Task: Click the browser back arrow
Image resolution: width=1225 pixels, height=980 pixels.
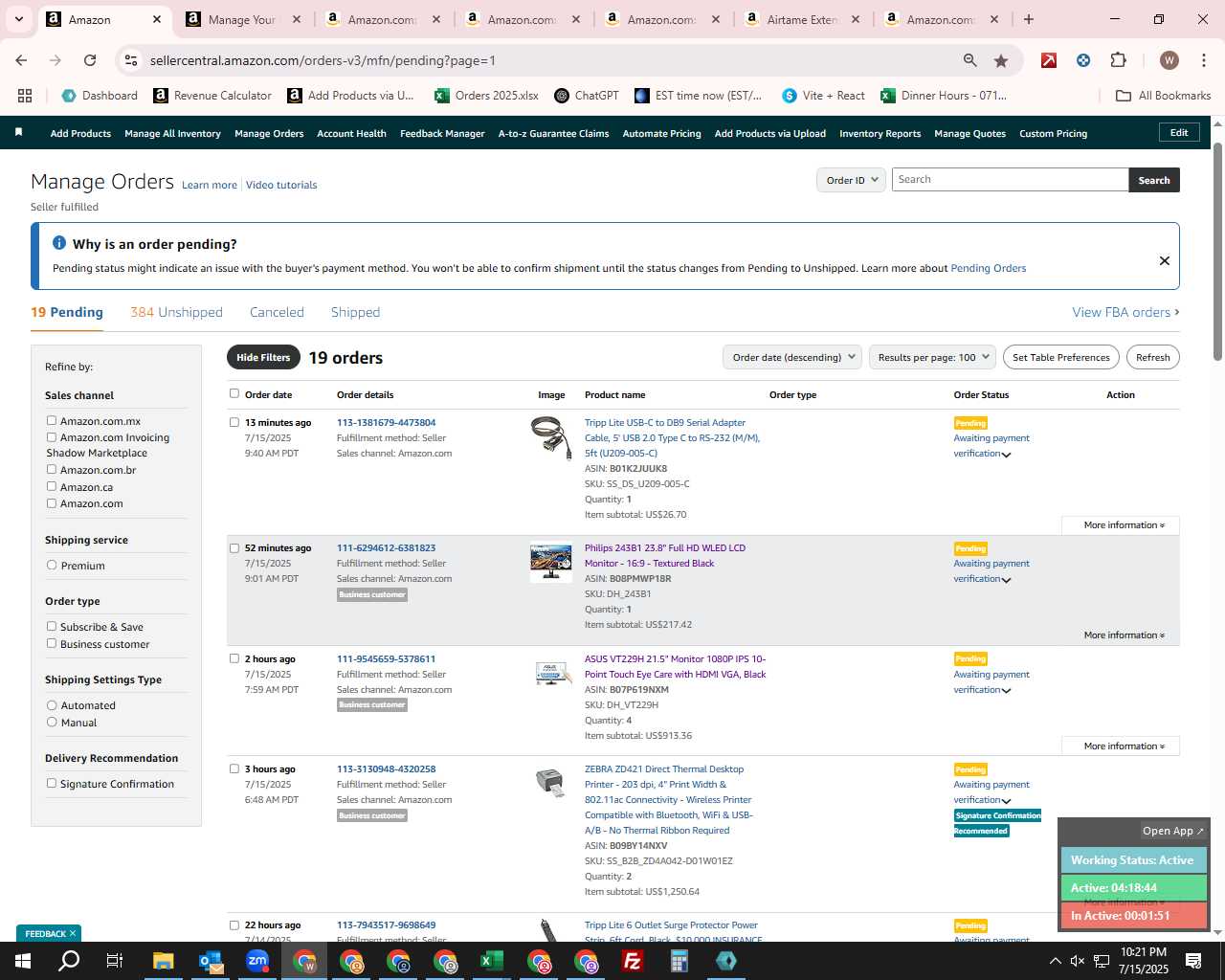Action: point(21,60)
